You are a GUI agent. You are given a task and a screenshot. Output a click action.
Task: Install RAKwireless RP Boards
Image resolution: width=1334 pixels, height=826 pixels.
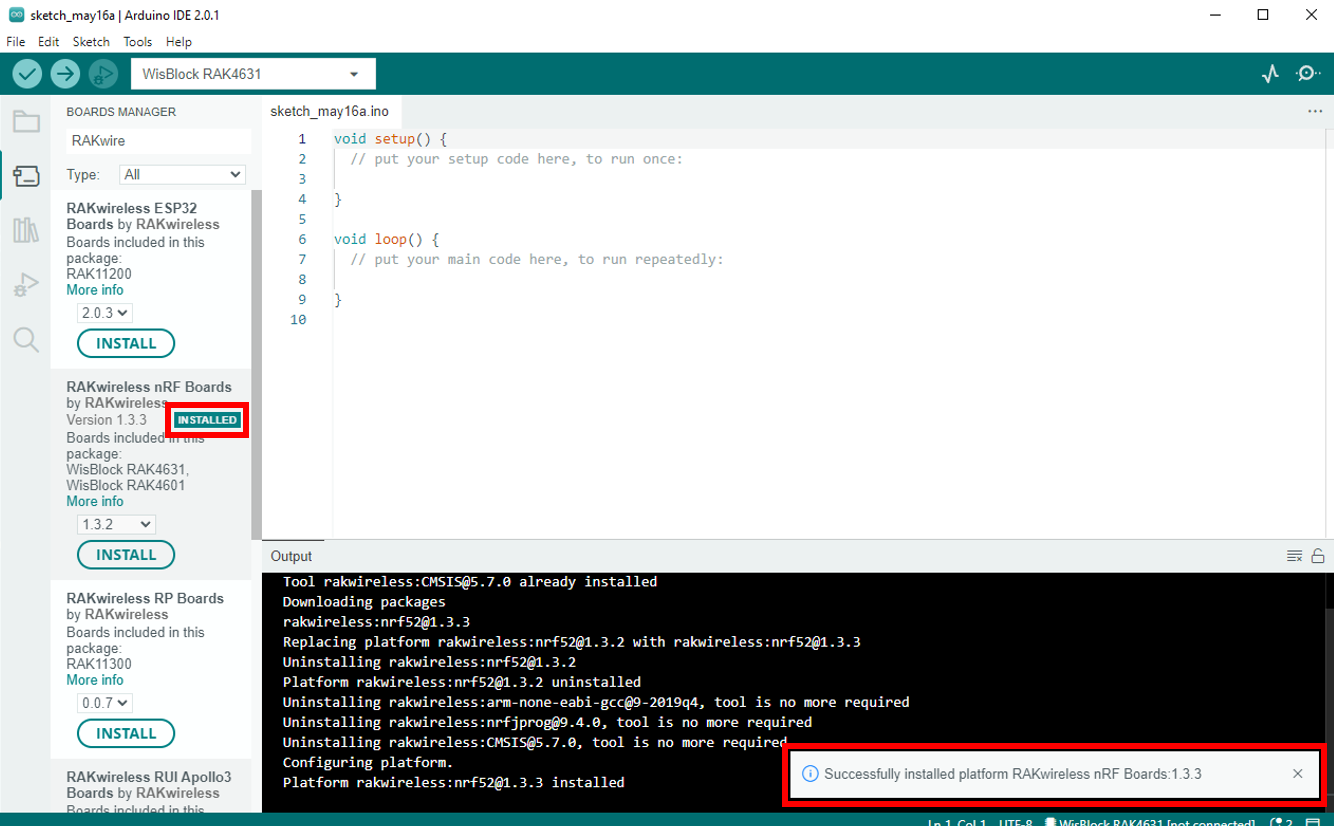pyautogui.click(x=126, y=733)
